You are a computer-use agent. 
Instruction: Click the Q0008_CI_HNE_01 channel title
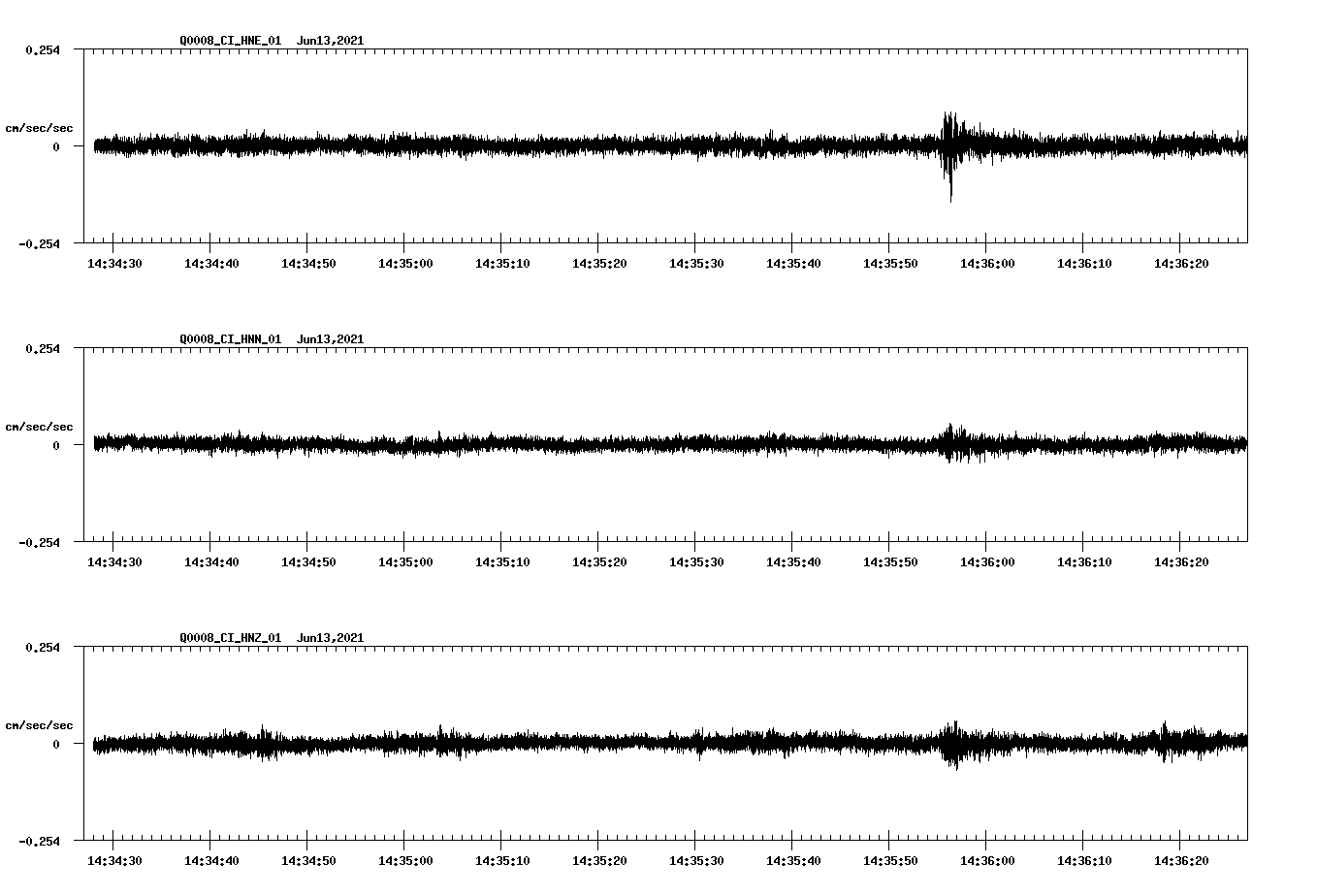pos(230,41)
